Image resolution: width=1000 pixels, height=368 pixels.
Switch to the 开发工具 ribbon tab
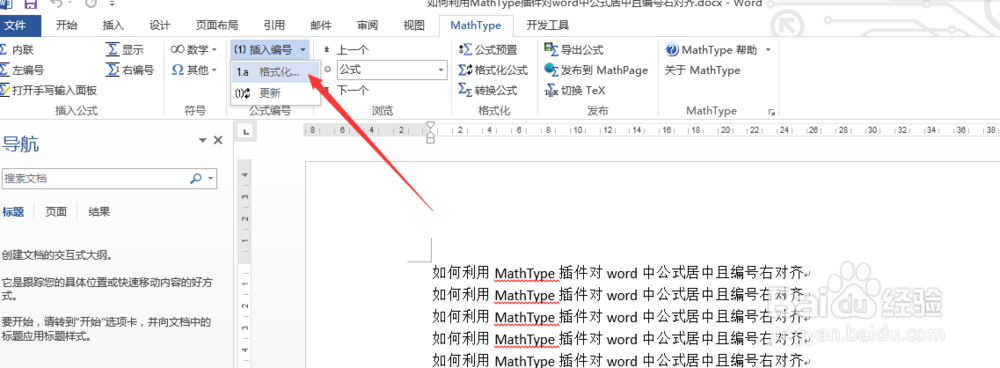coord(548,26)
